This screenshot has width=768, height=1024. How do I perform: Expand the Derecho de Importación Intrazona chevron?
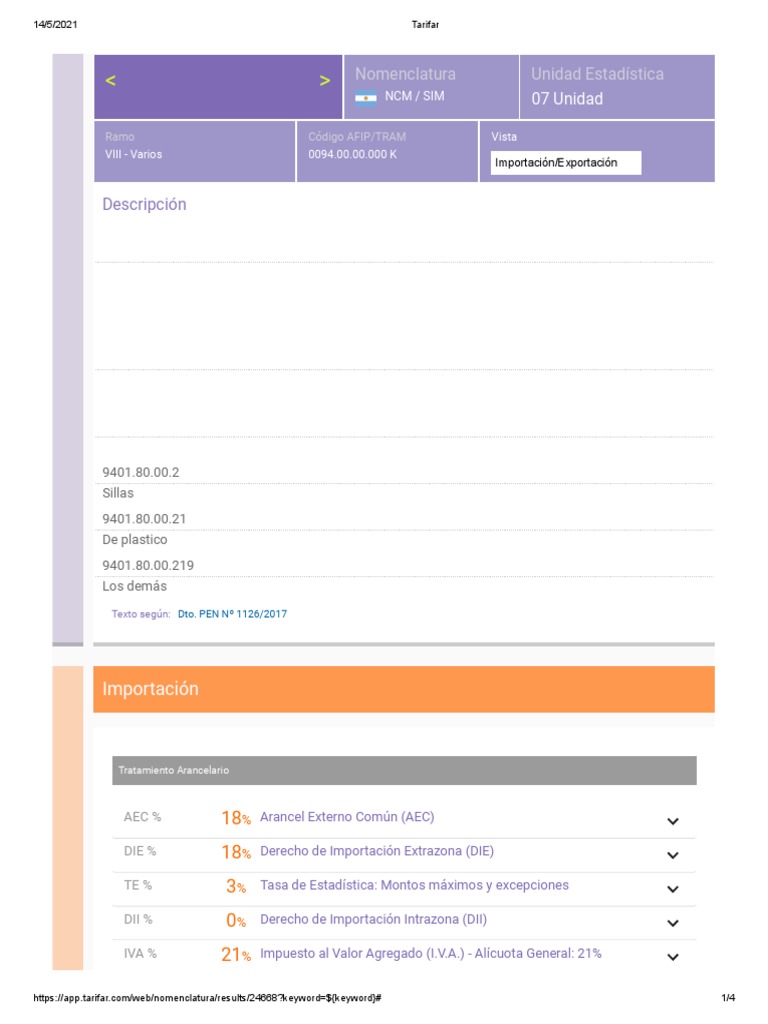click(673, 923)
